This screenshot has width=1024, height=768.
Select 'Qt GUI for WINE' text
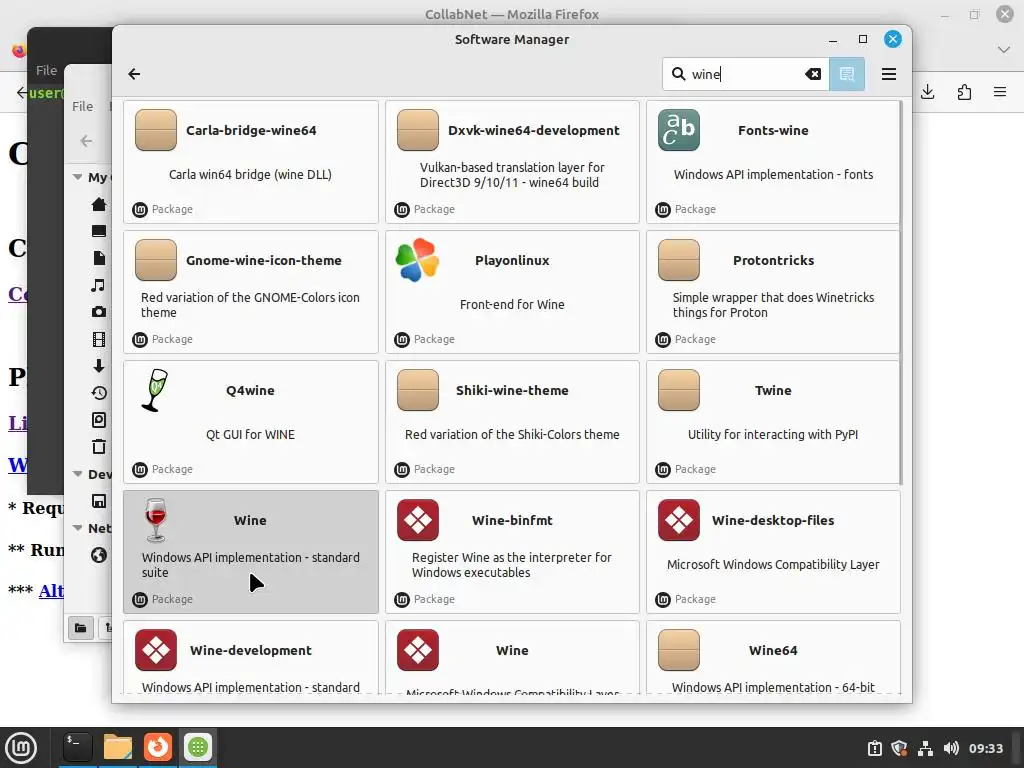(250, 434)
